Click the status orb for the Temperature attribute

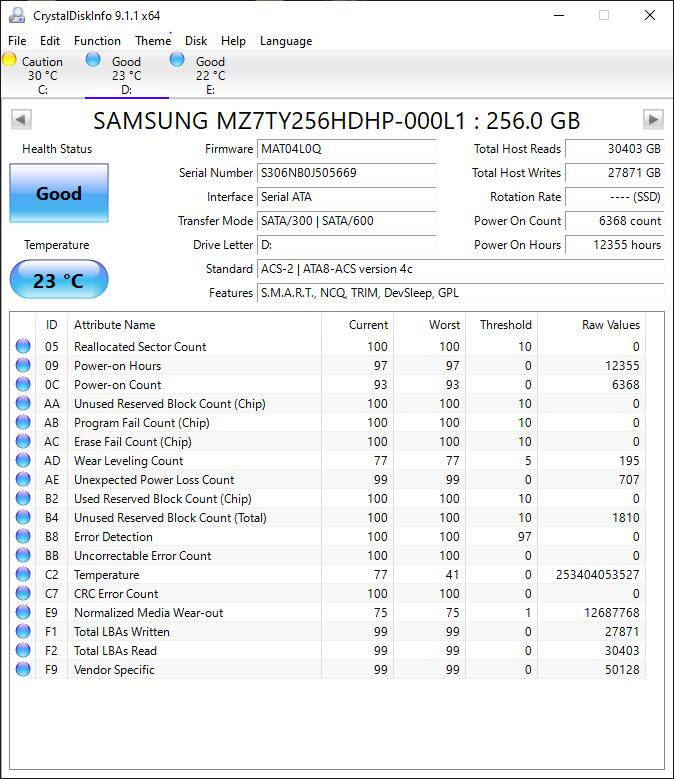coord(23,575)
